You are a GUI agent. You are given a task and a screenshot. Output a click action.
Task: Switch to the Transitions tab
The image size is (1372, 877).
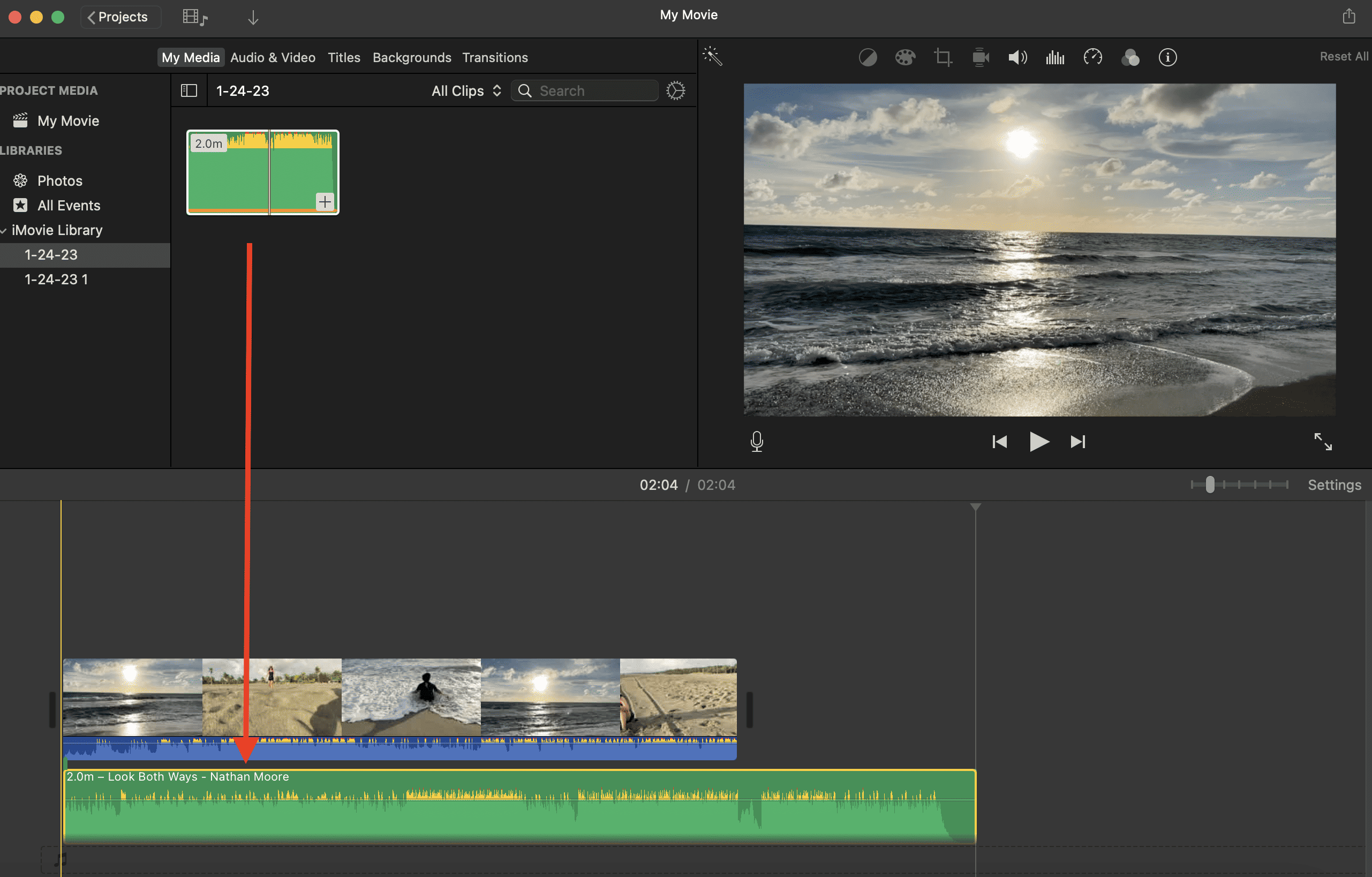pos(495,57)
